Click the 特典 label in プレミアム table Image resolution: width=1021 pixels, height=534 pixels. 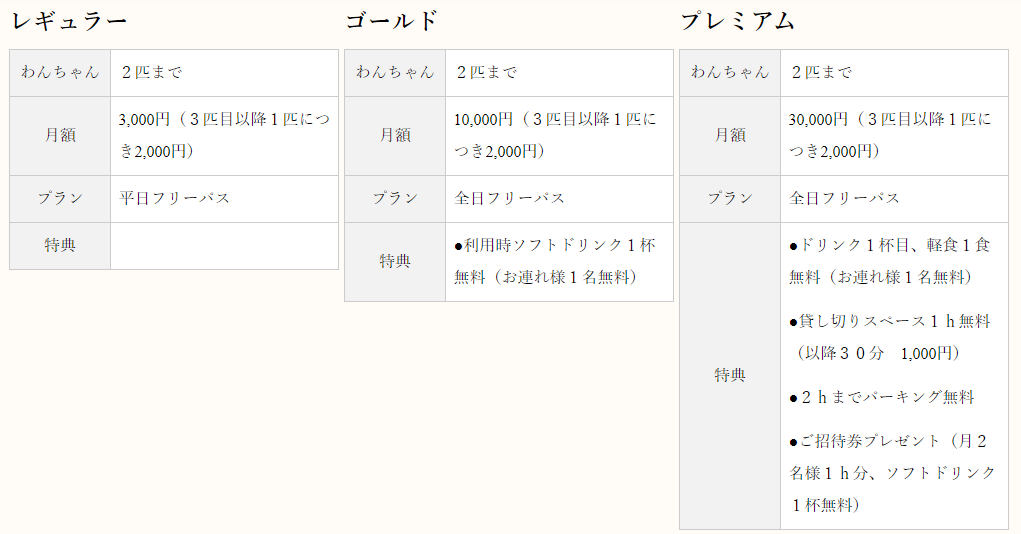pos(730,375)
